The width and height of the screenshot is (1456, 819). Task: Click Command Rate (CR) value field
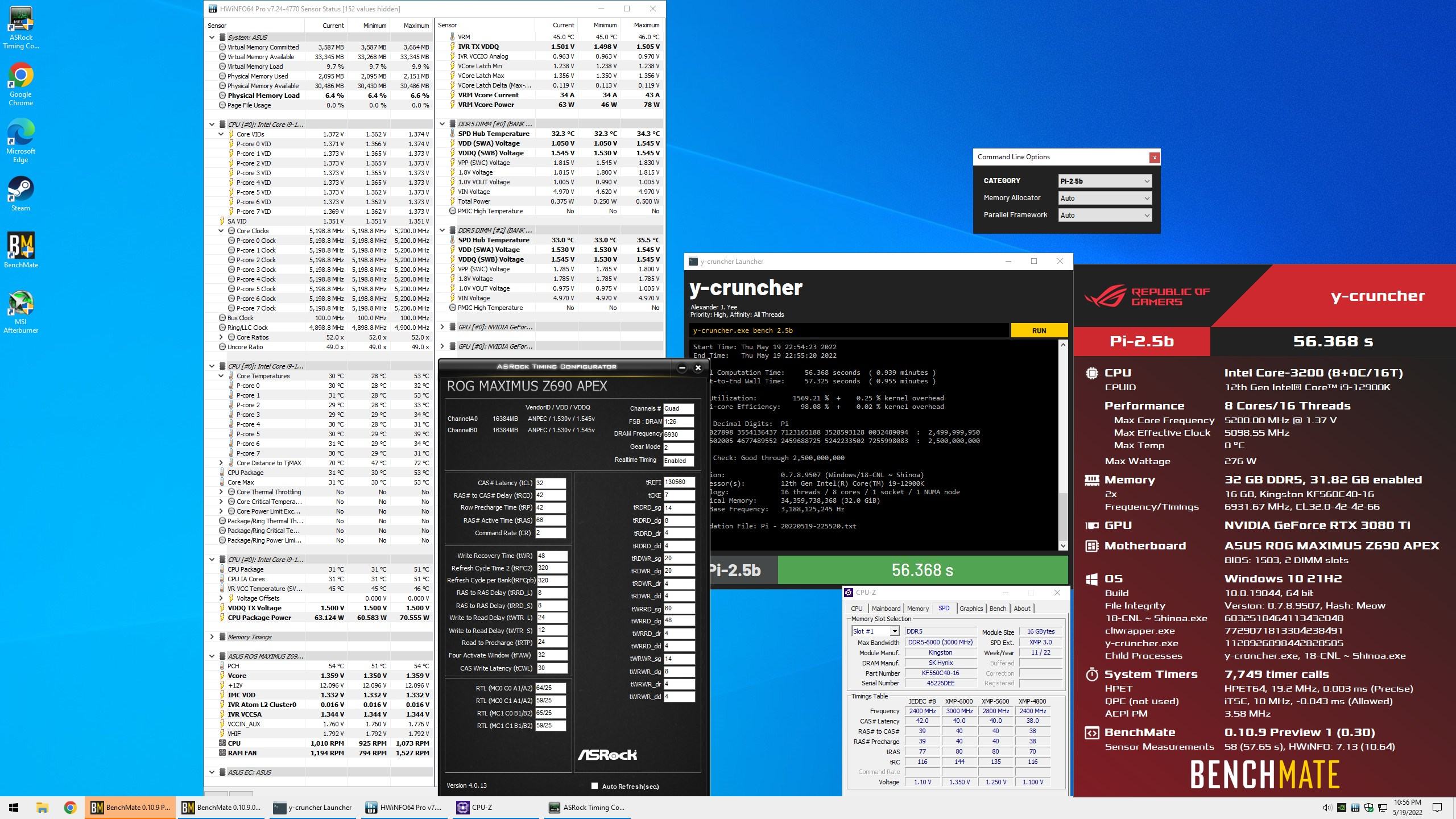pos(550,533)
